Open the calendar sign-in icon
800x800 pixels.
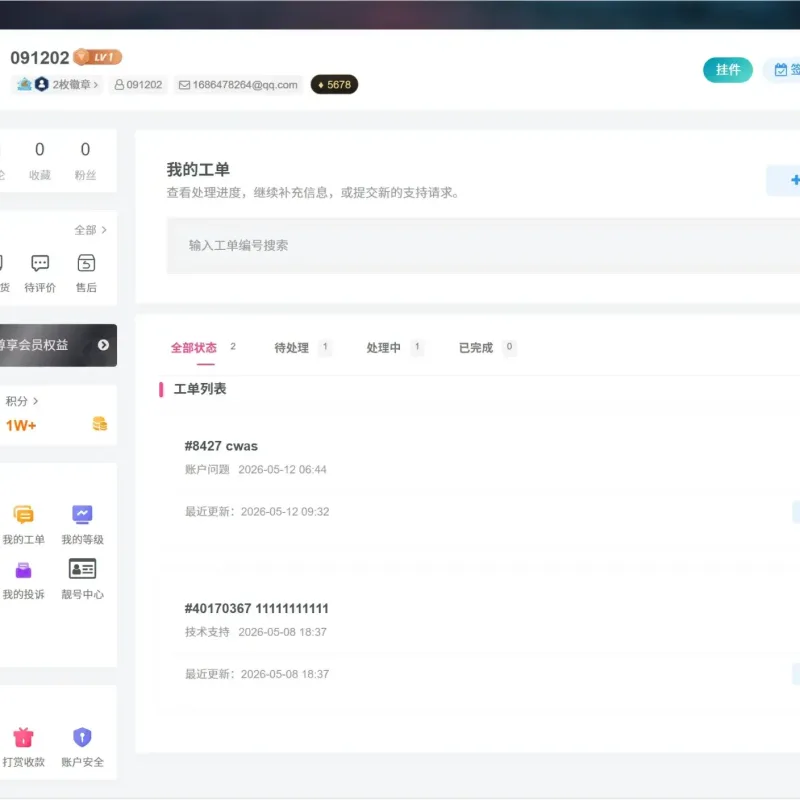pyautogui.click(x=782, y=70)
